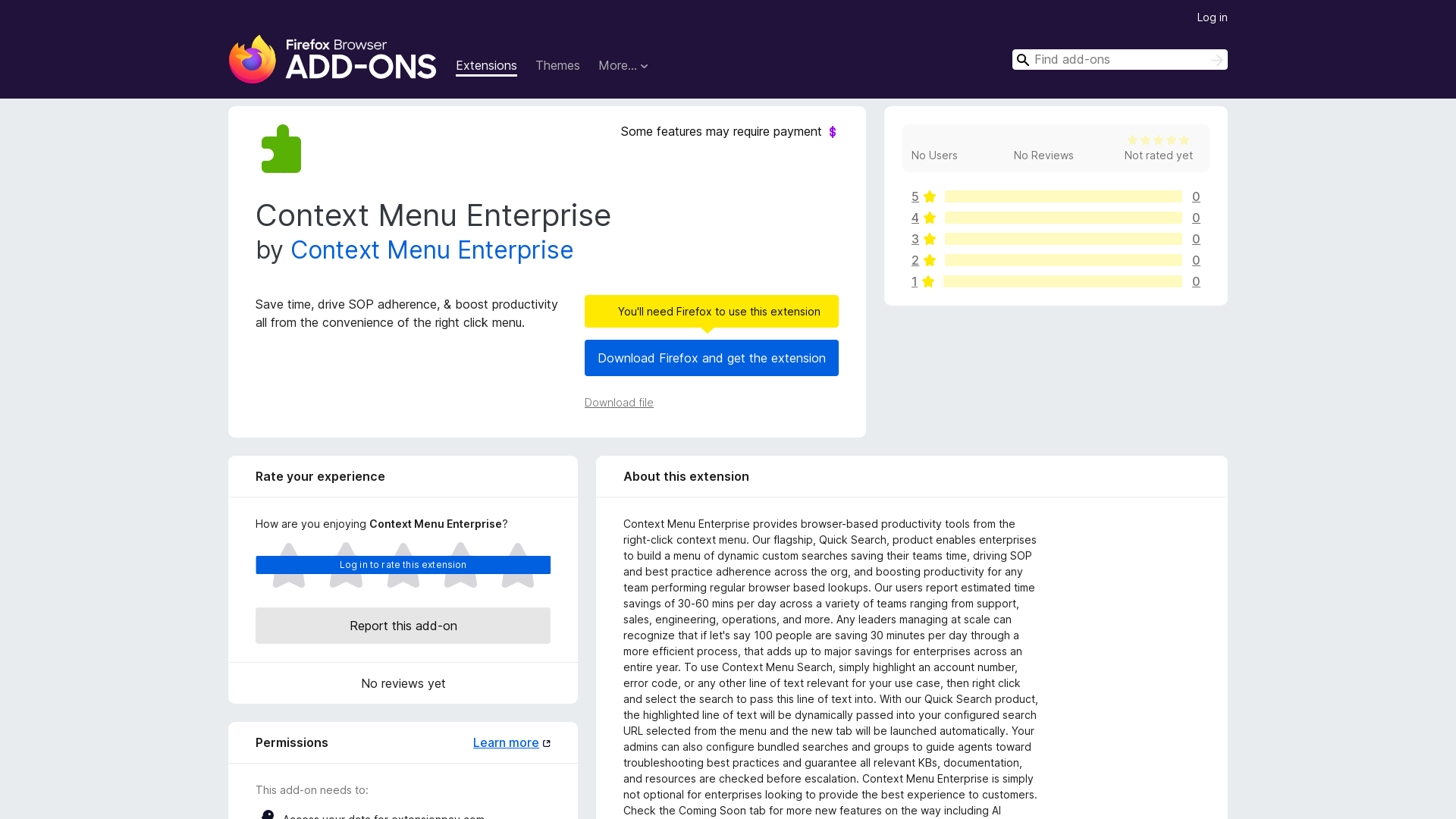Click the 1-star rating bar
Viewport: 1456px width, 819px height.
tap(1062, 281)
